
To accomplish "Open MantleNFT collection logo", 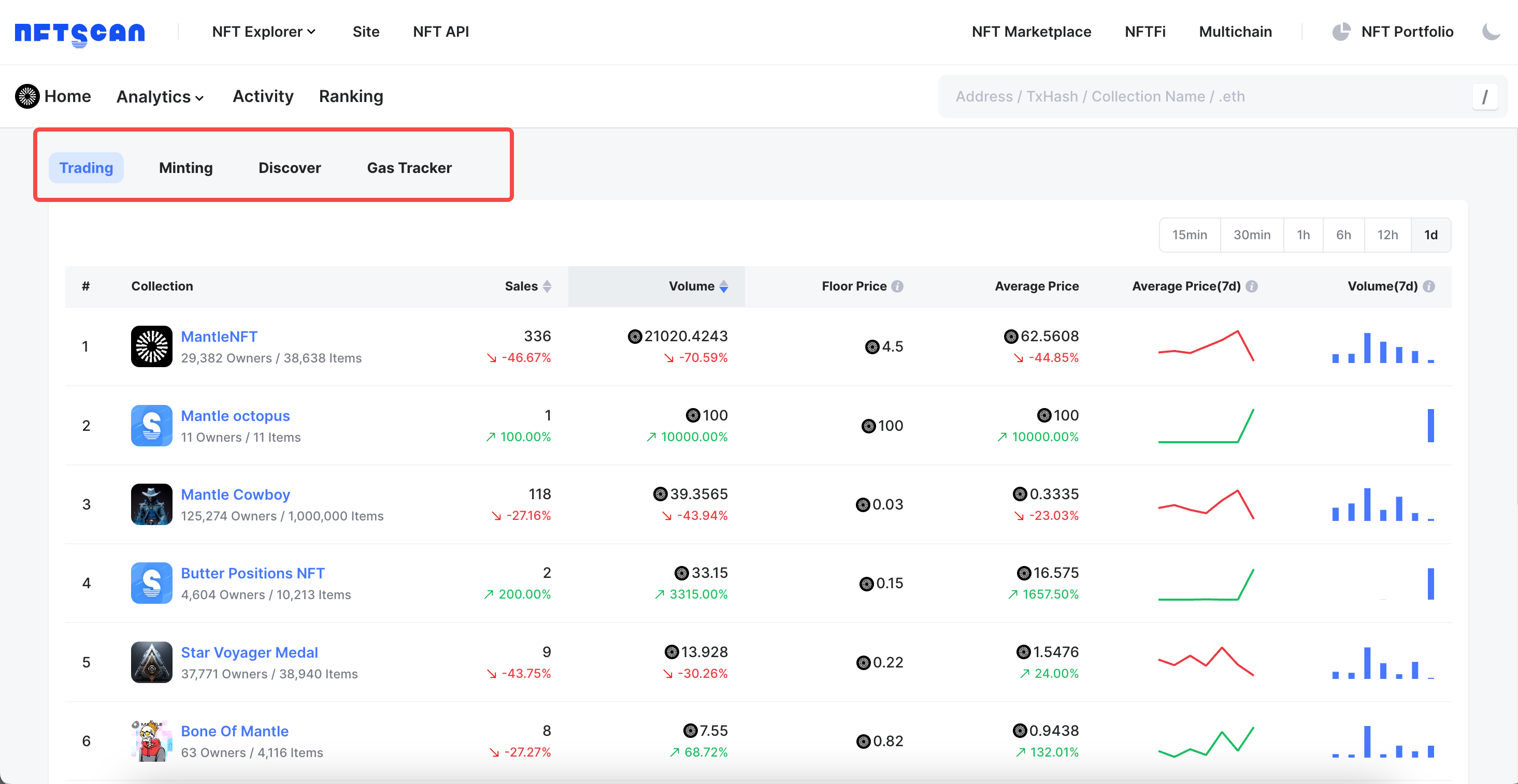I will [151, 346].
